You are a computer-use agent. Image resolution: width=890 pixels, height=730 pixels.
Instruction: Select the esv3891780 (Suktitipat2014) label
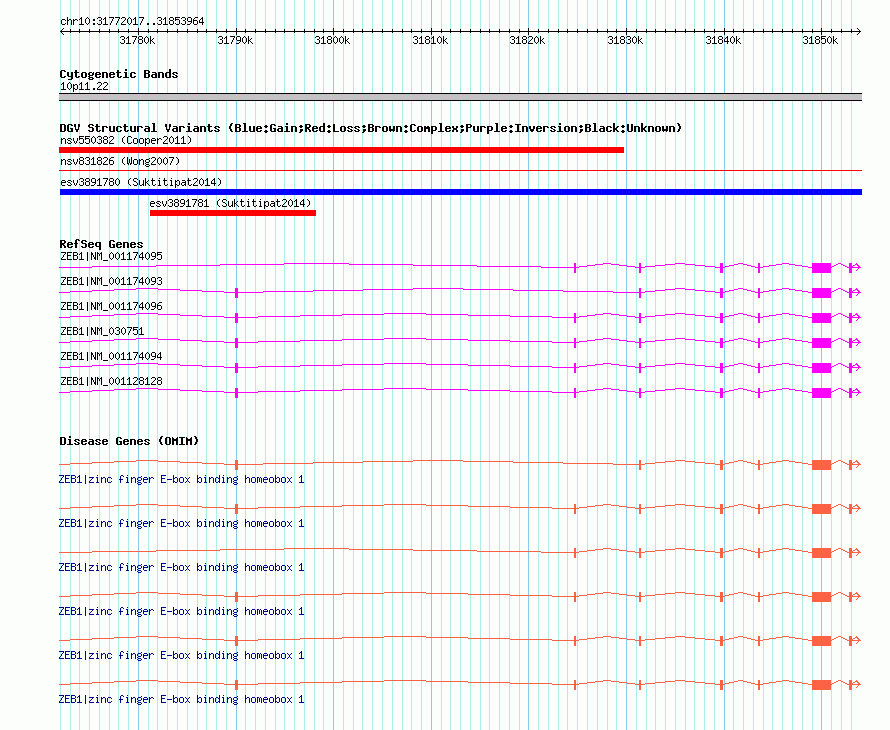pos(141,182)
